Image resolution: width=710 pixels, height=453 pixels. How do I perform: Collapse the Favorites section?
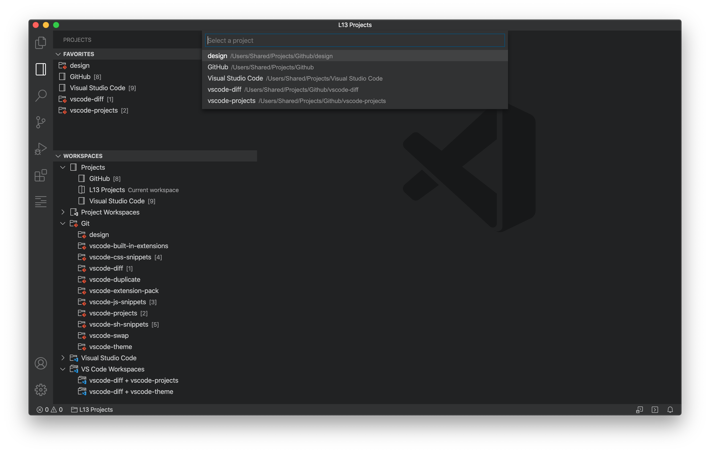58,54
